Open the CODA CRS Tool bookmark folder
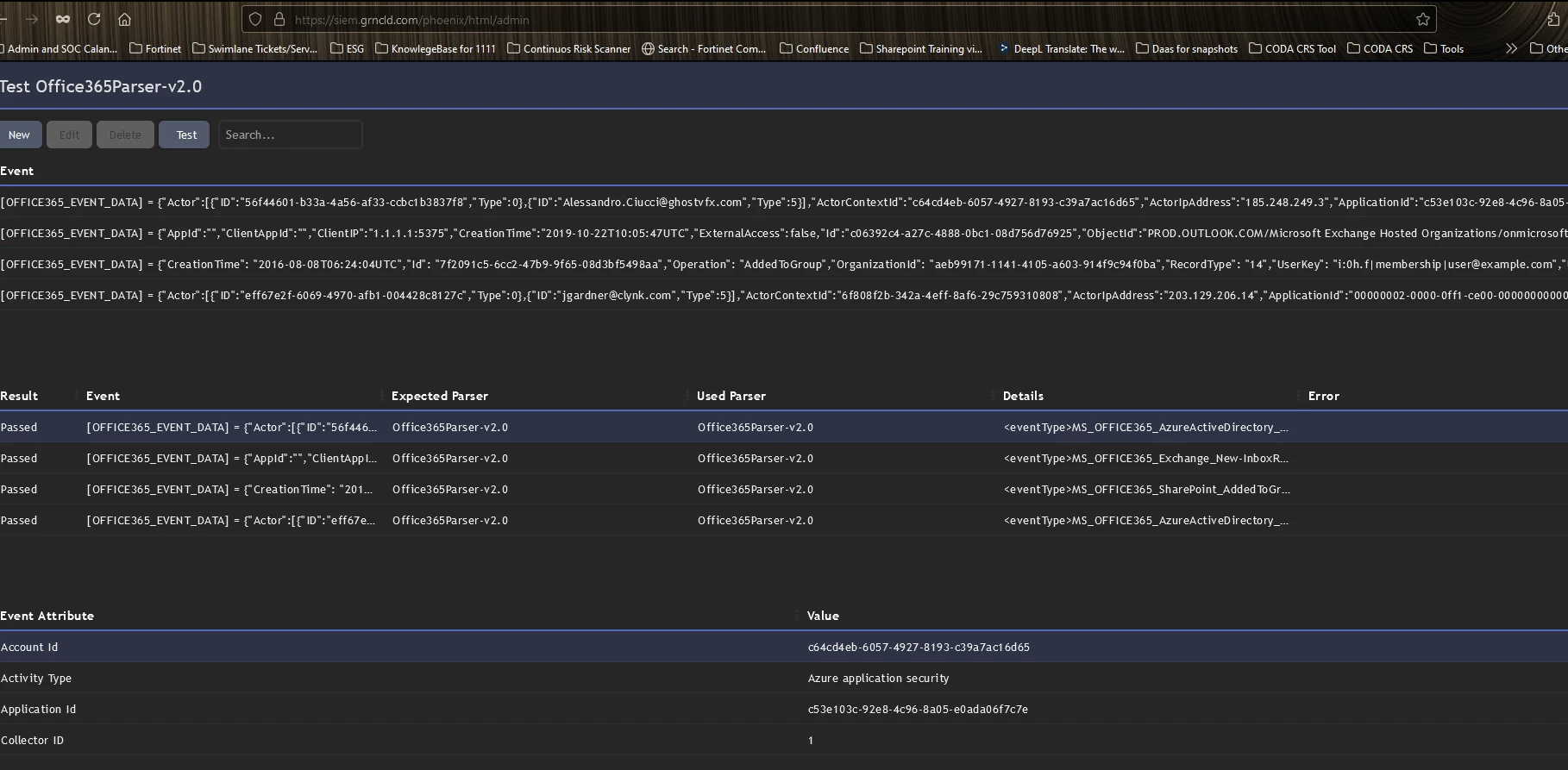 [1292, 49]
